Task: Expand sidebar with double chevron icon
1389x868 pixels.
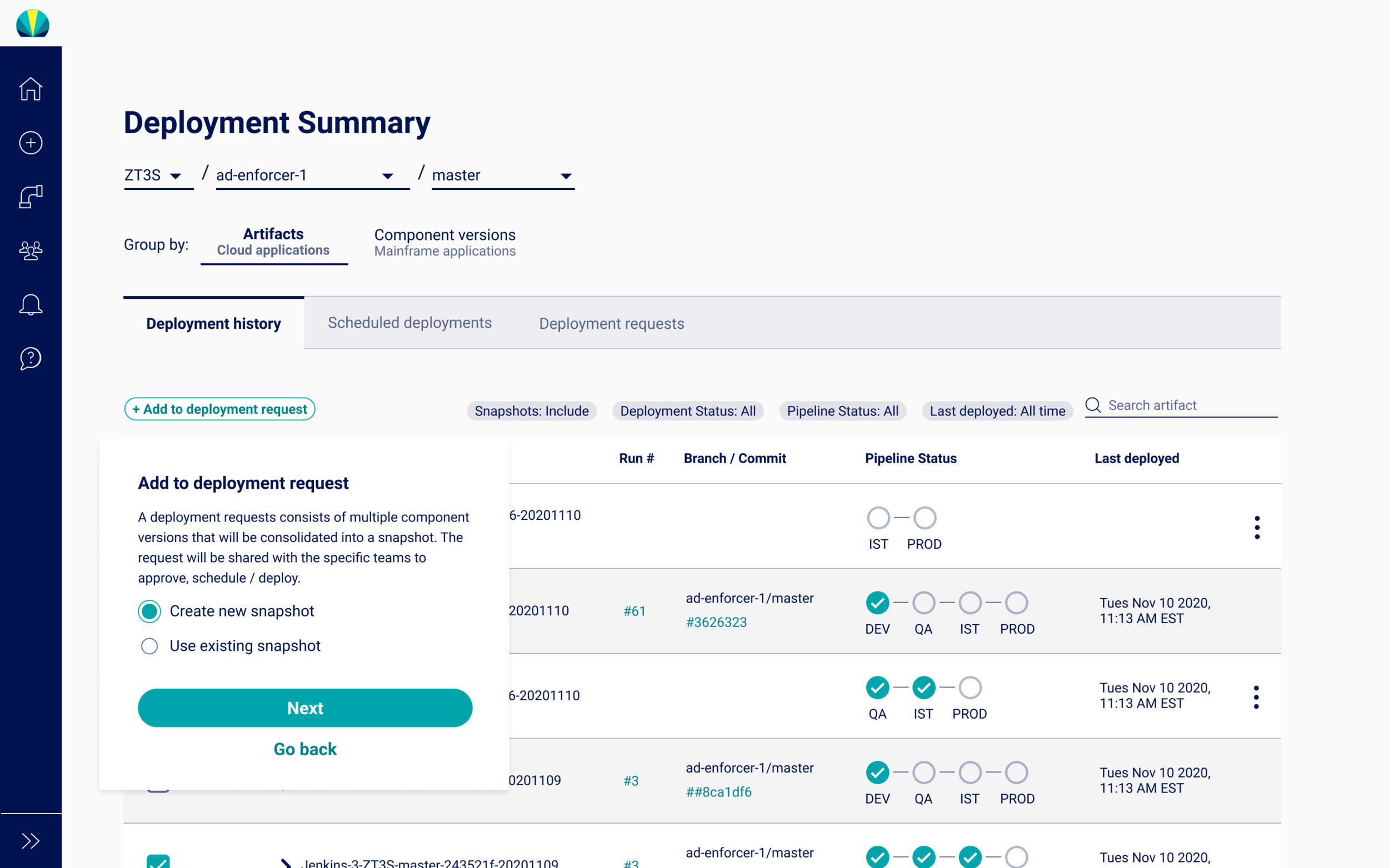Action: (x=31, y=841)
